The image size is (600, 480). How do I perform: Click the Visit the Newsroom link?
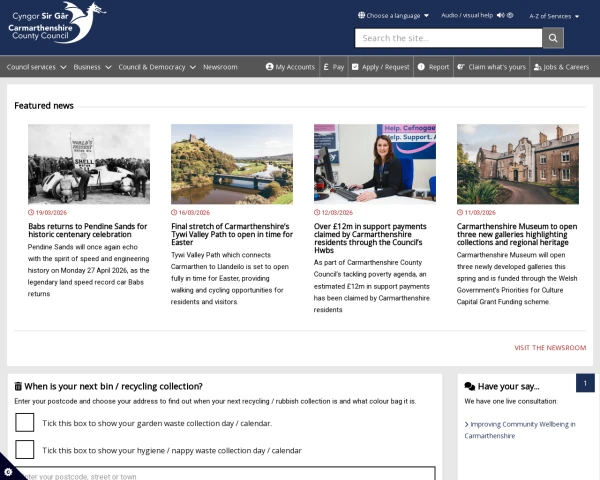tap(550, 348)
